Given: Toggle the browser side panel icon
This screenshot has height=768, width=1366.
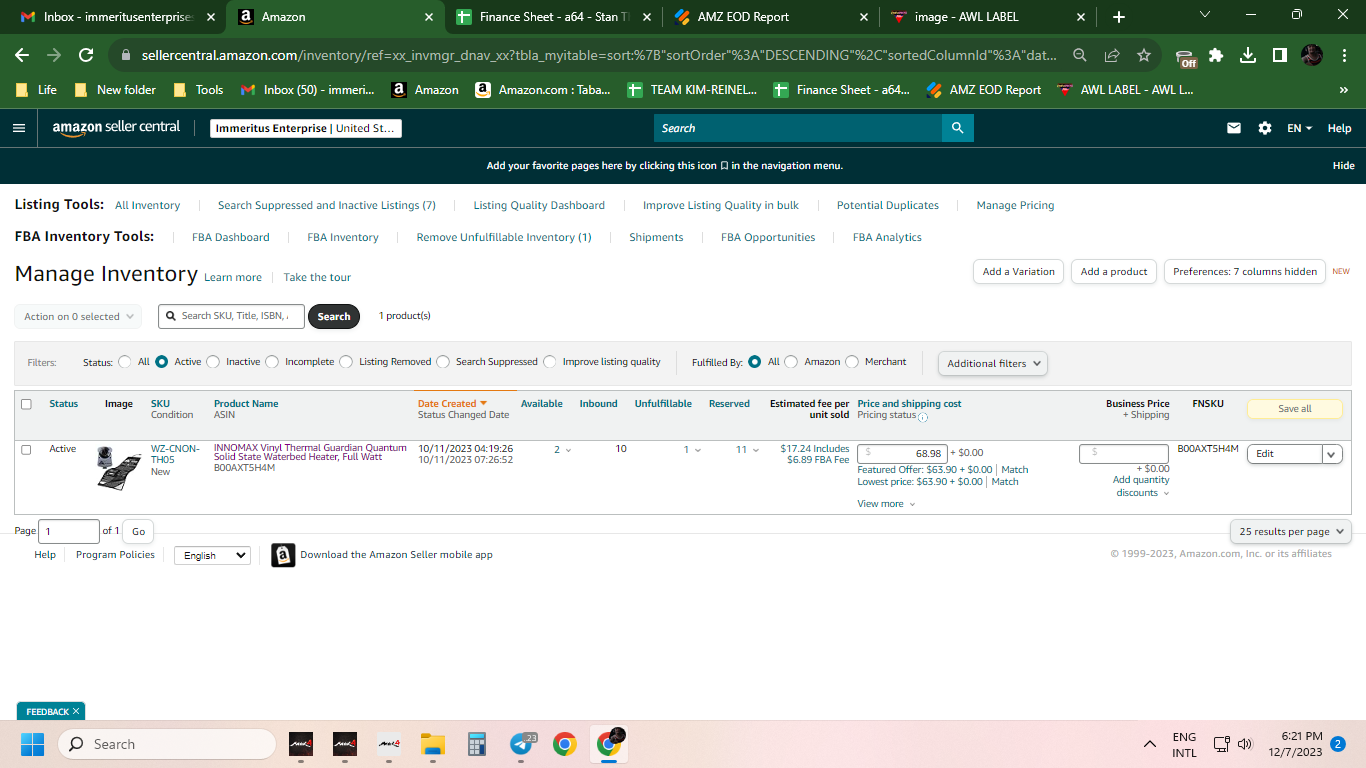Looking at the screenshot, I should coord(1280,55).
